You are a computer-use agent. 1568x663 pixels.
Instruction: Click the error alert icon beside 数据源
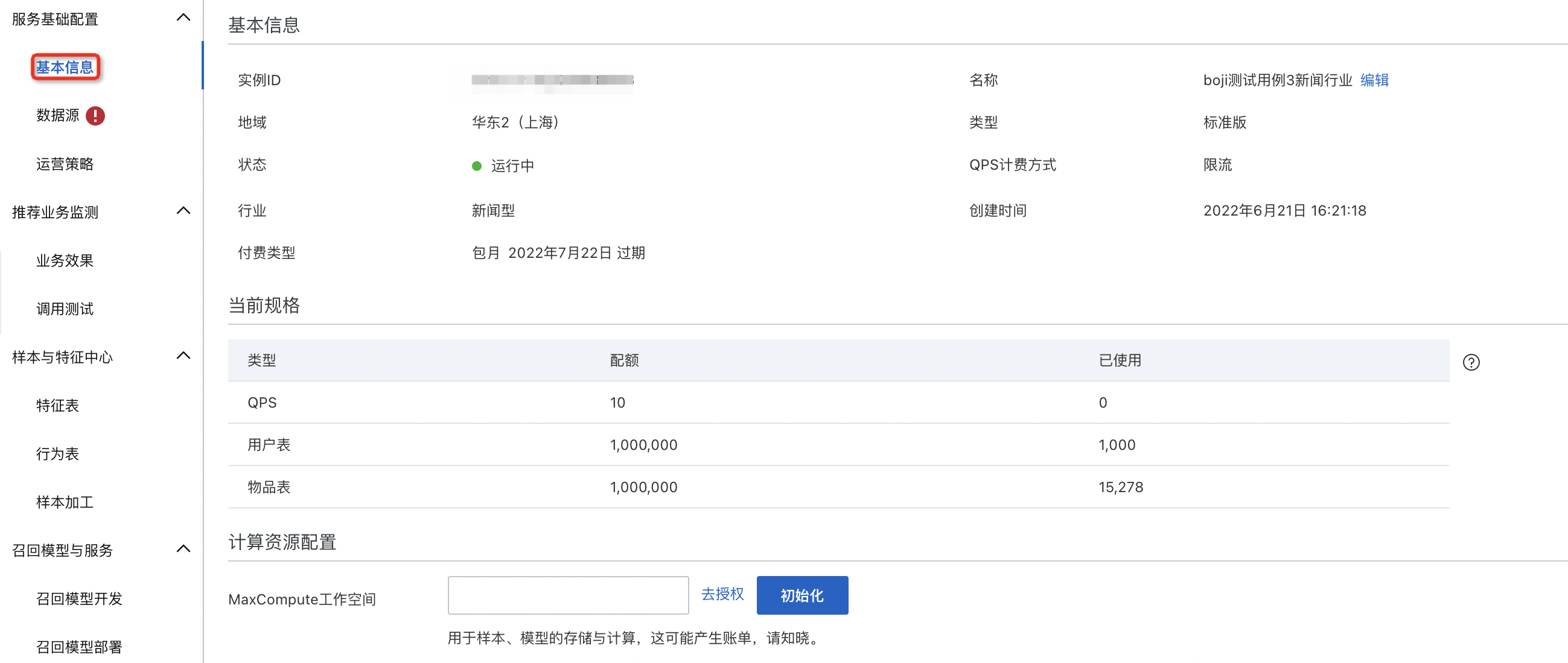coord(96,115)
